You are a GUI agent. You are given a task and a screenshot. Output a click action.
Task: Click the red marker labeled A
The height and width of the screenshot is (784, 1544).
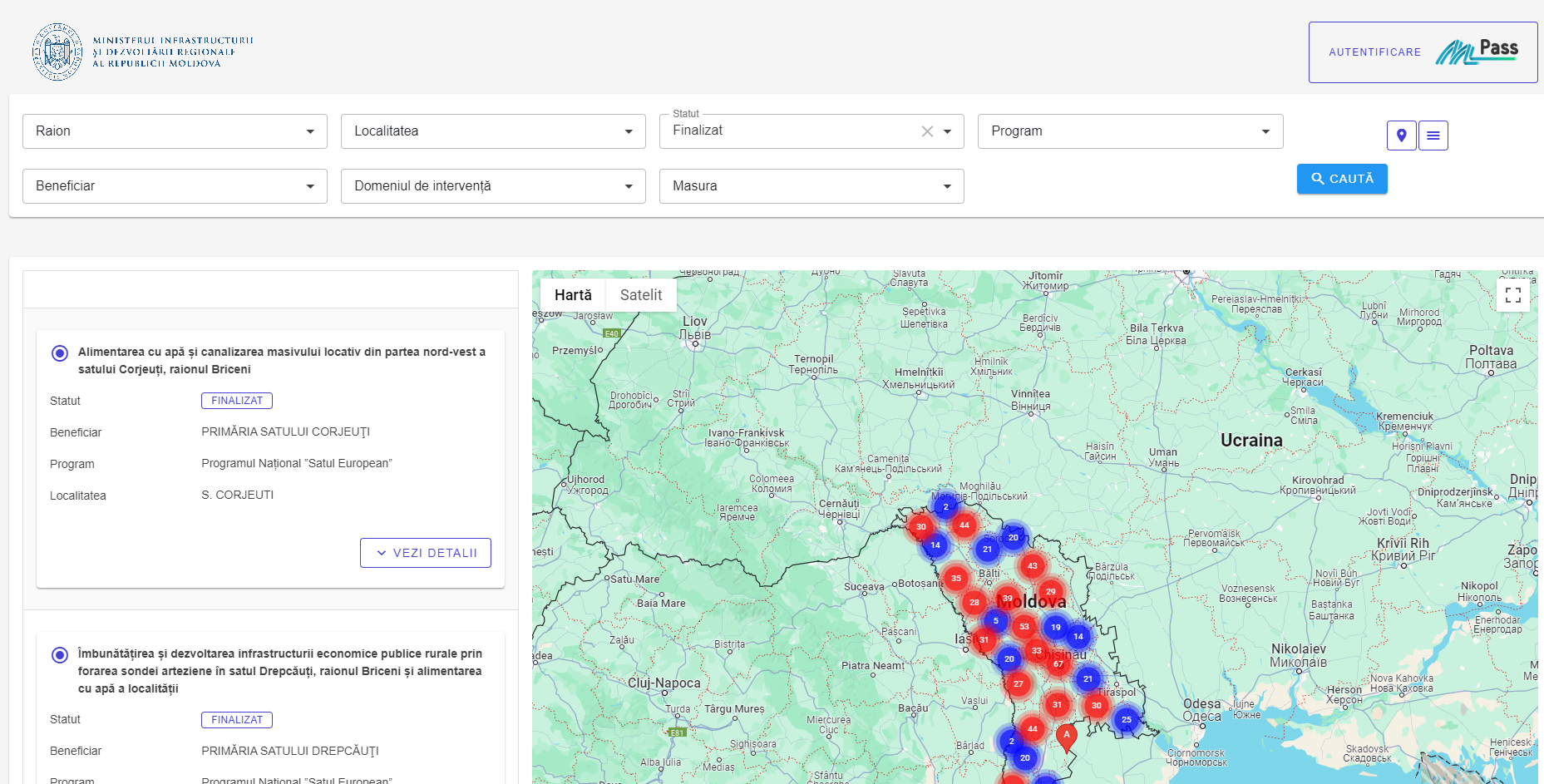[1066, 736]
